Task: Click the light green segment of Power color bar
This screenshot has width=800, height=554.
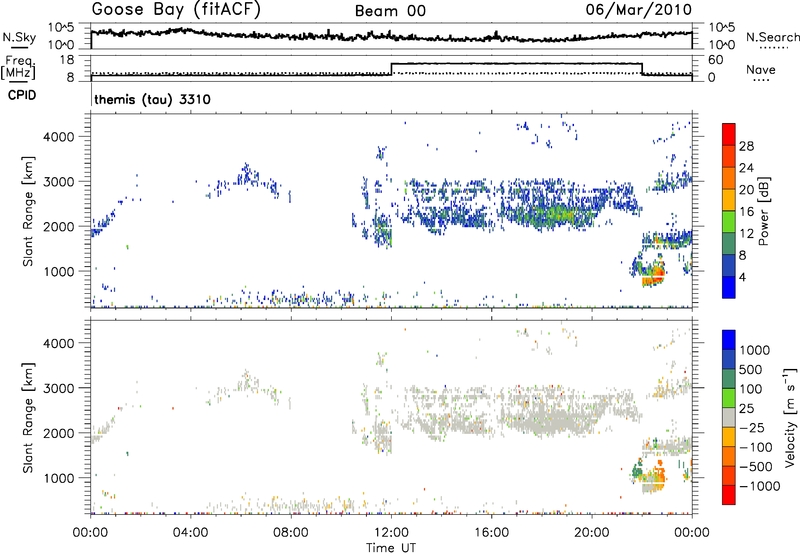Action: click(729, 221)
